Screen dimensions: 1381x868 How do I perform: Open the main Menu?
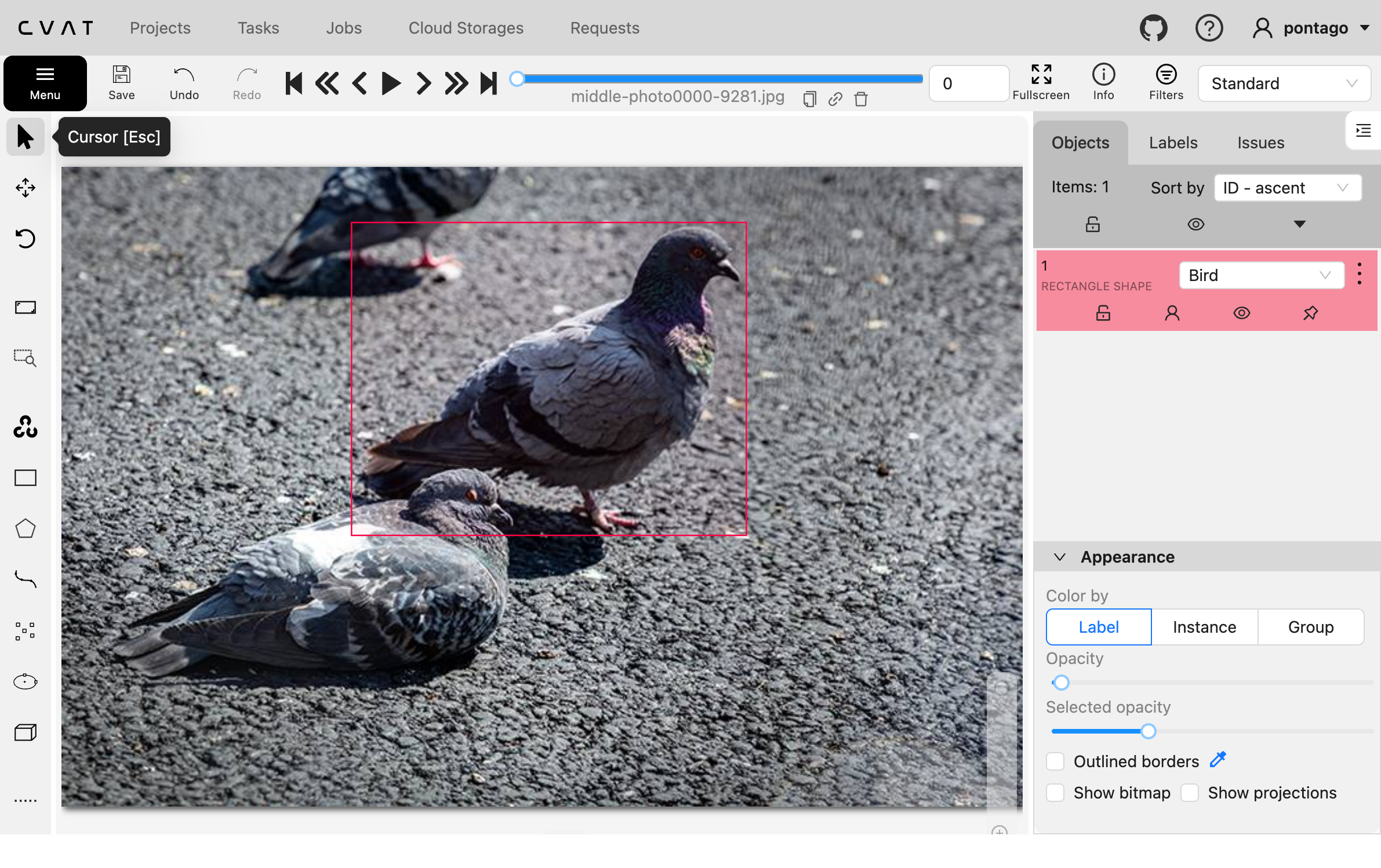(45, 83)
